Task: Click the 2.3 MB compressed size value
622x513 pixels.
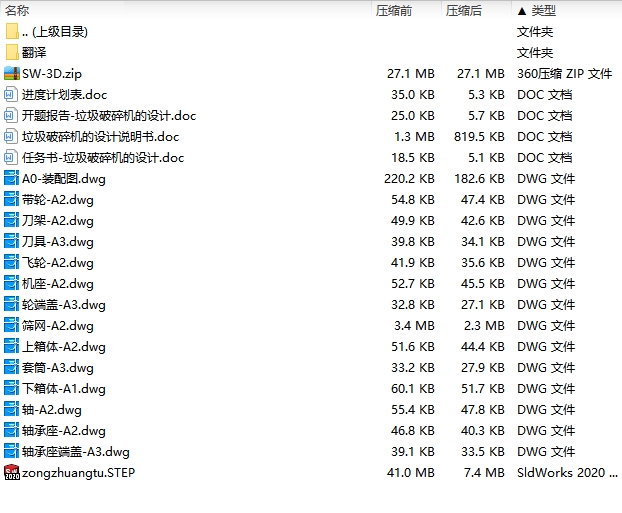Action: 484,326
